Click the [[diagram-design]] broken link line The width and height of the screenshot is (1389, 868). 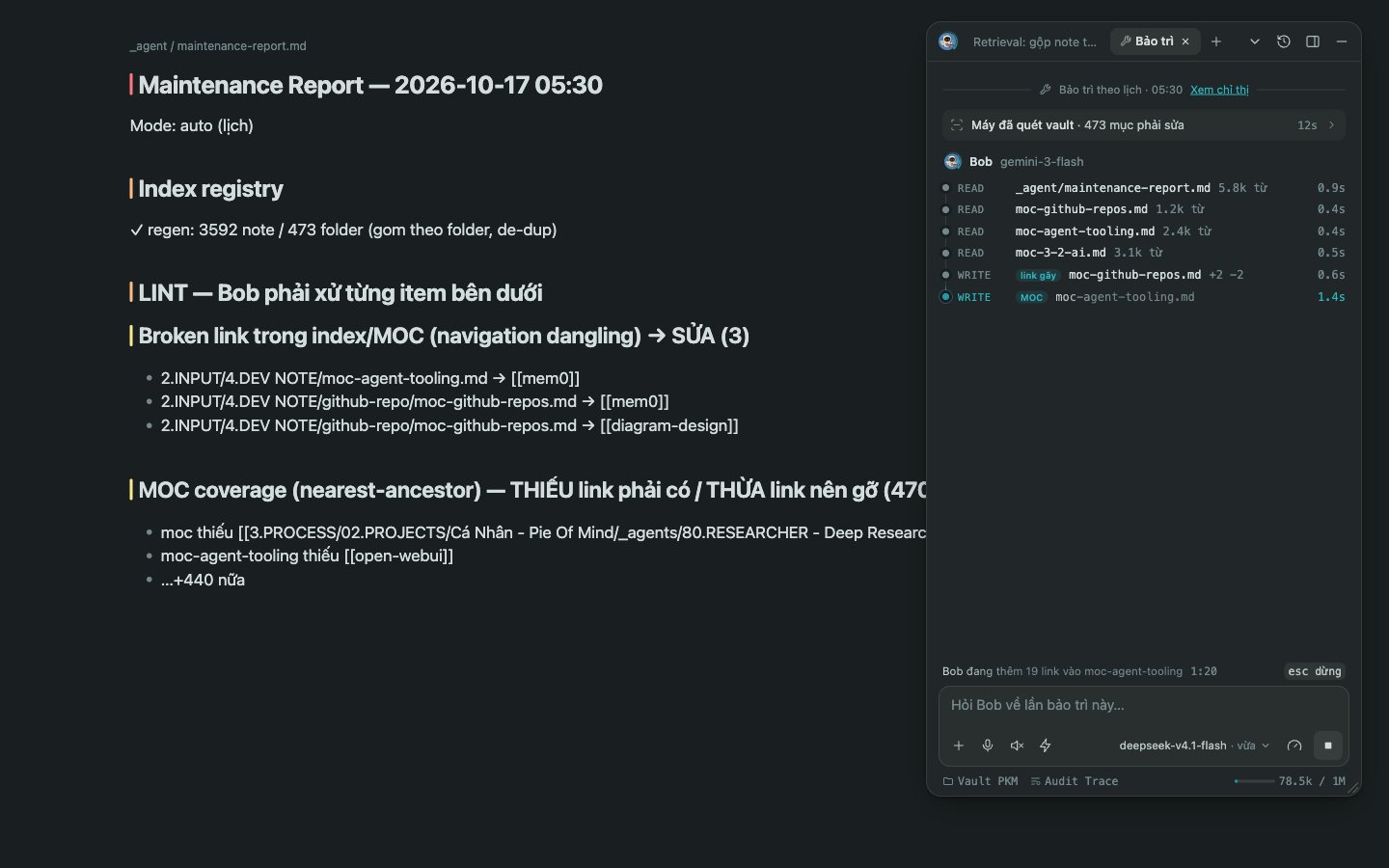point(449,425)
